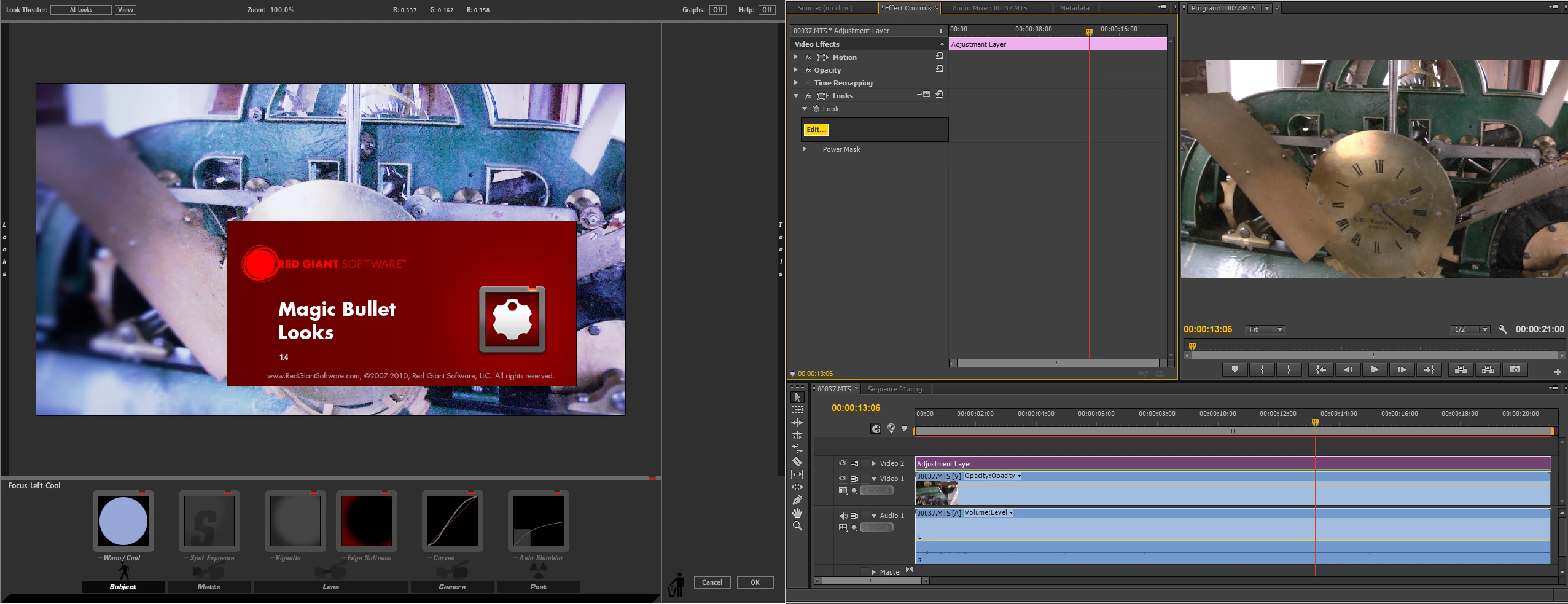Click the Extract button in Program monitor
This screenshot has height=604, width=1568.
[1488, 369]
